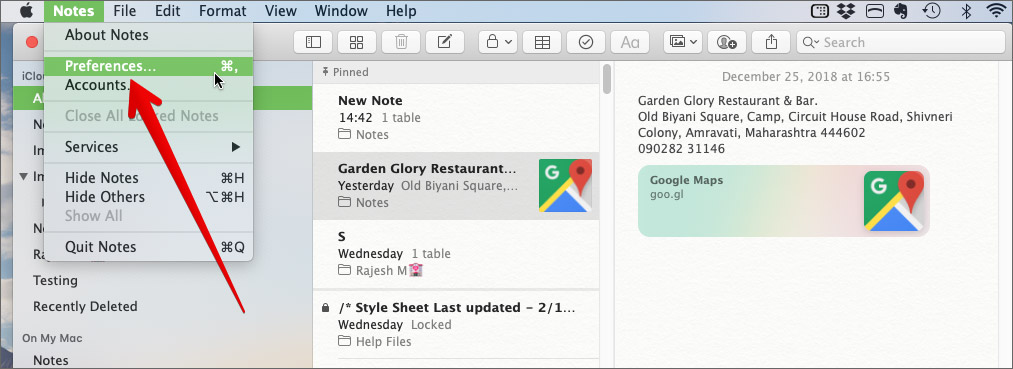1013x369 pixels.
Task: Choose Quit Notes
Action: (x=149, y=247)
